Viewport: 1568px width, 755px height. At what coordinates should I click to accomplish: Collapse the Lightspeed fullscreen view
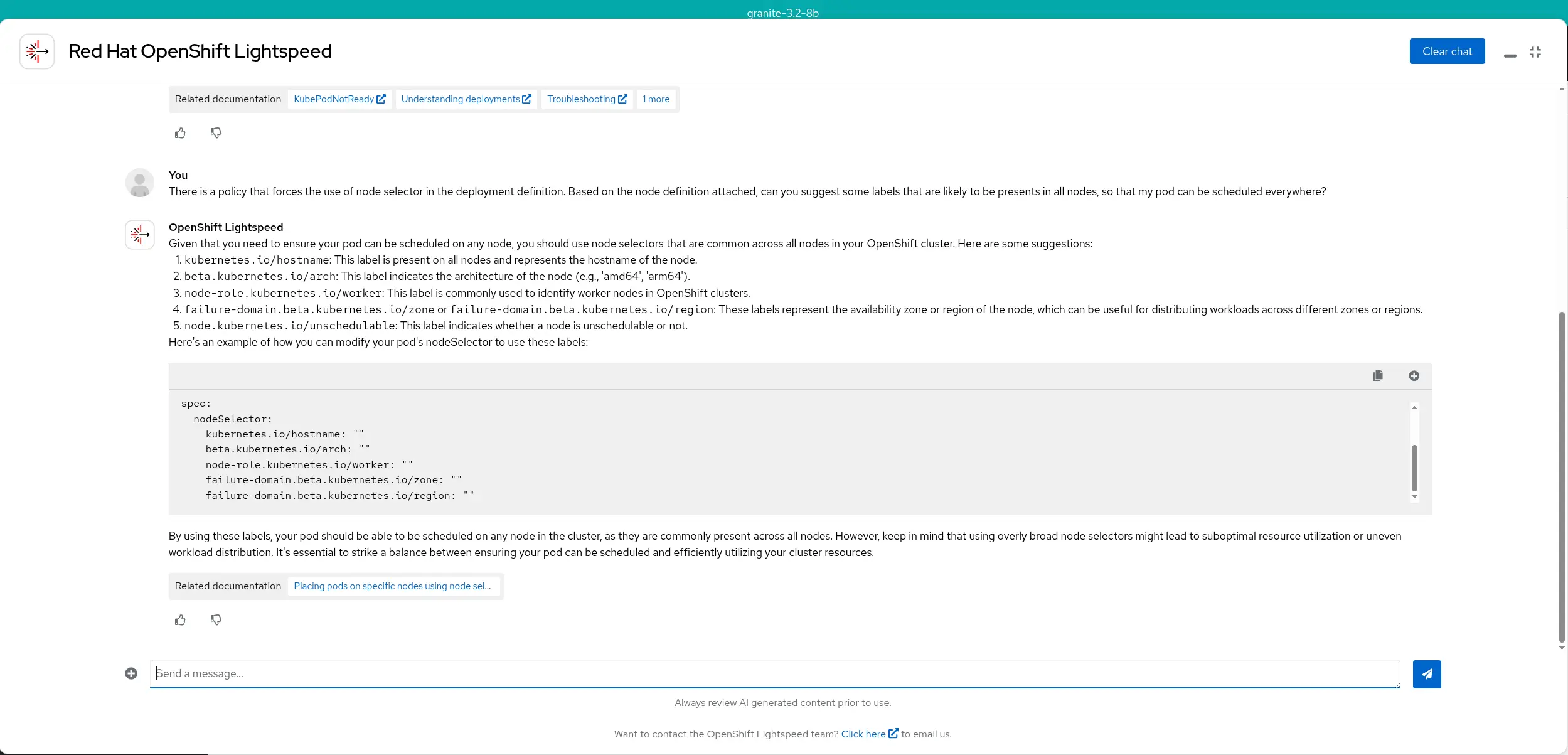click(1535, 52)
